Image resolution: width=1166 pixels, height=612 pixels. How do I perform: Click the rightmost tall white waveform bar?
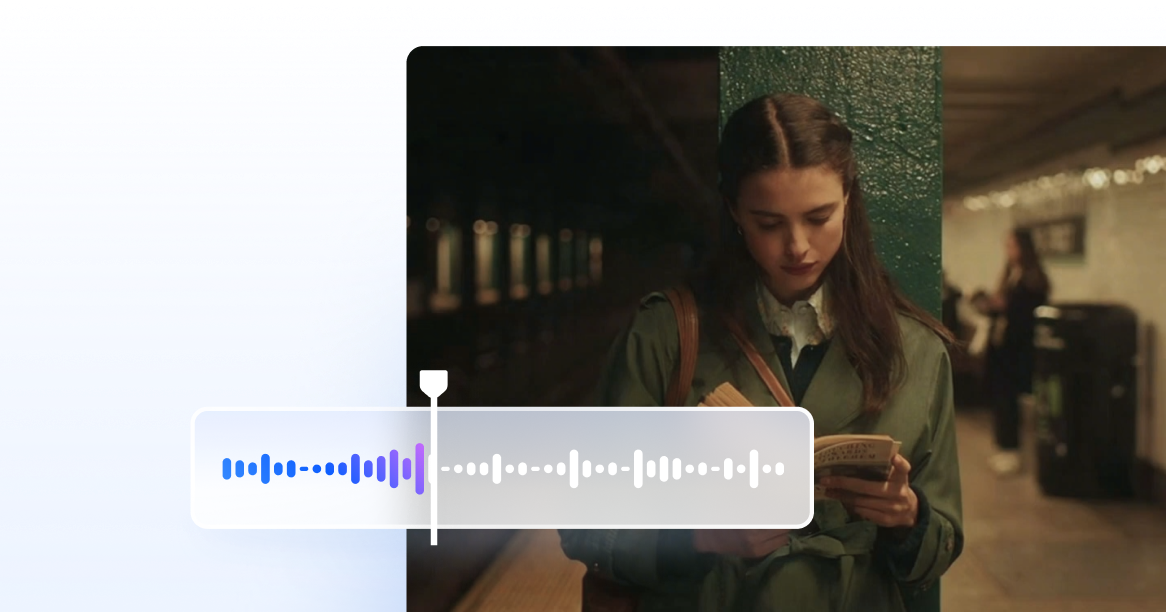[754, 468]
